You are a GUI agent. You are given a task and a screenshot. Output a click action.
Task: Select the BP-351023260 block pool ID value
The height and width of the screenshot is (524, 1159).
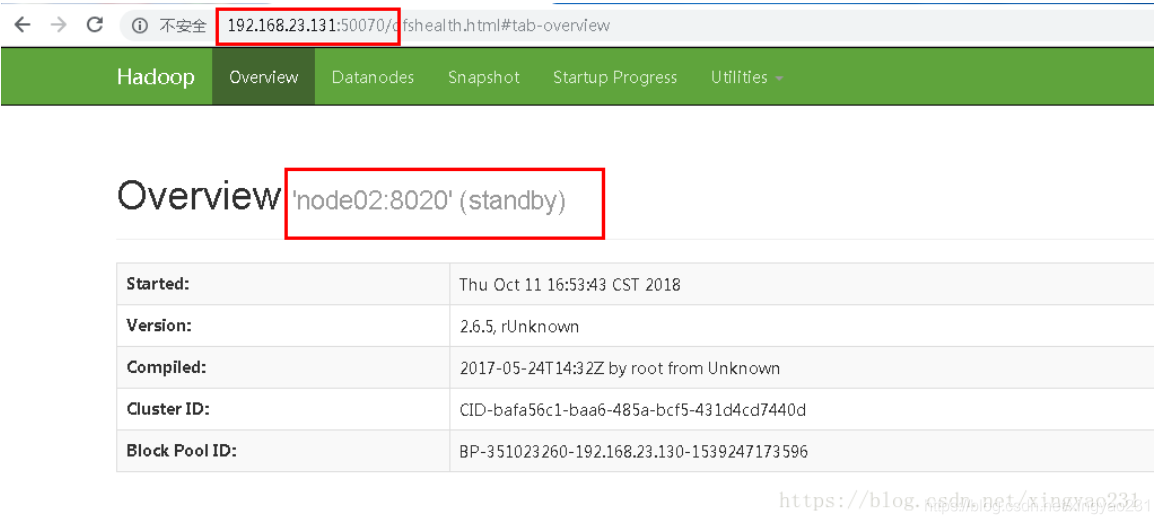(633, 451)
